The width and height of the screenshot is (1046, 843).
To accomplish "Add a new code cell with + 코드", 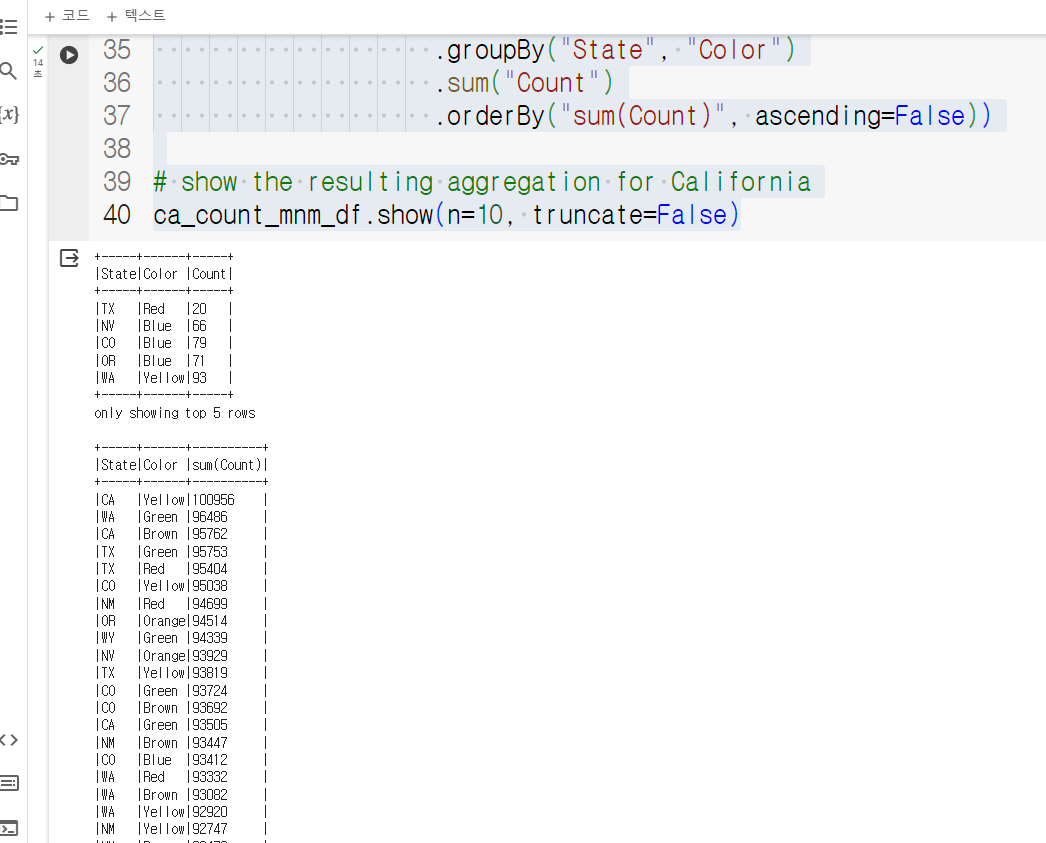I will click(x=67, y=15).
